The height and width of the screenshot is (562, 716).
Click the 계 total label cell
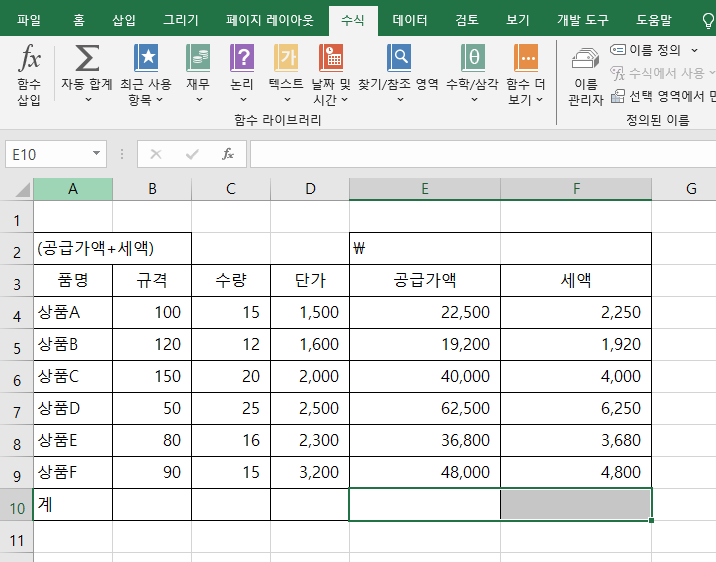(x=73, y=504)
